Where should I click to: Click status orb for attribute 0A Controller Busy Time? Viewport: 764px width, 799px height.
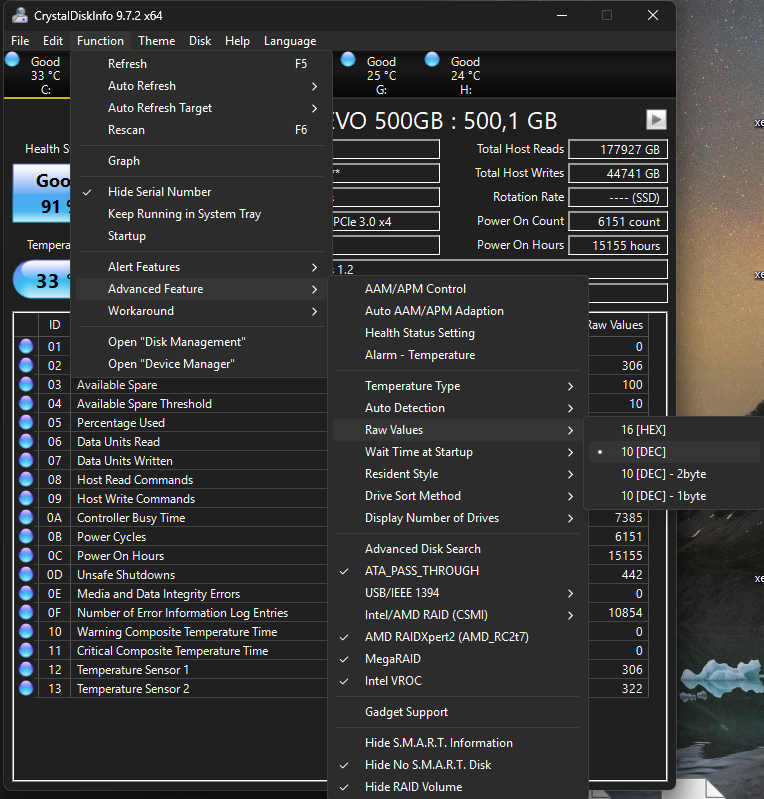26,518
